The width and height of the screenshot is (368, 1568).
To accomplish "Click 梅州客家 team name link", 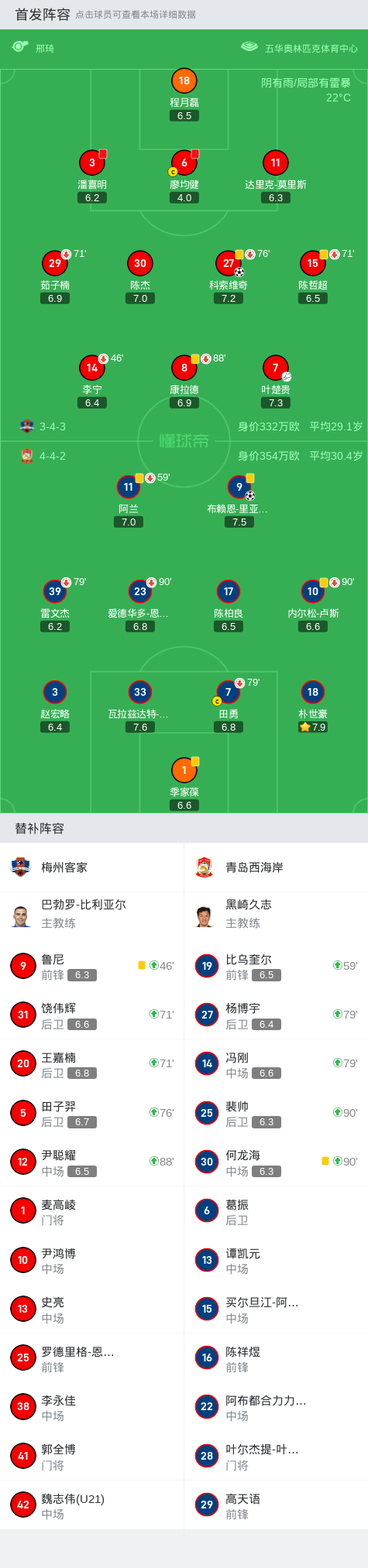I will pos(64,867).
